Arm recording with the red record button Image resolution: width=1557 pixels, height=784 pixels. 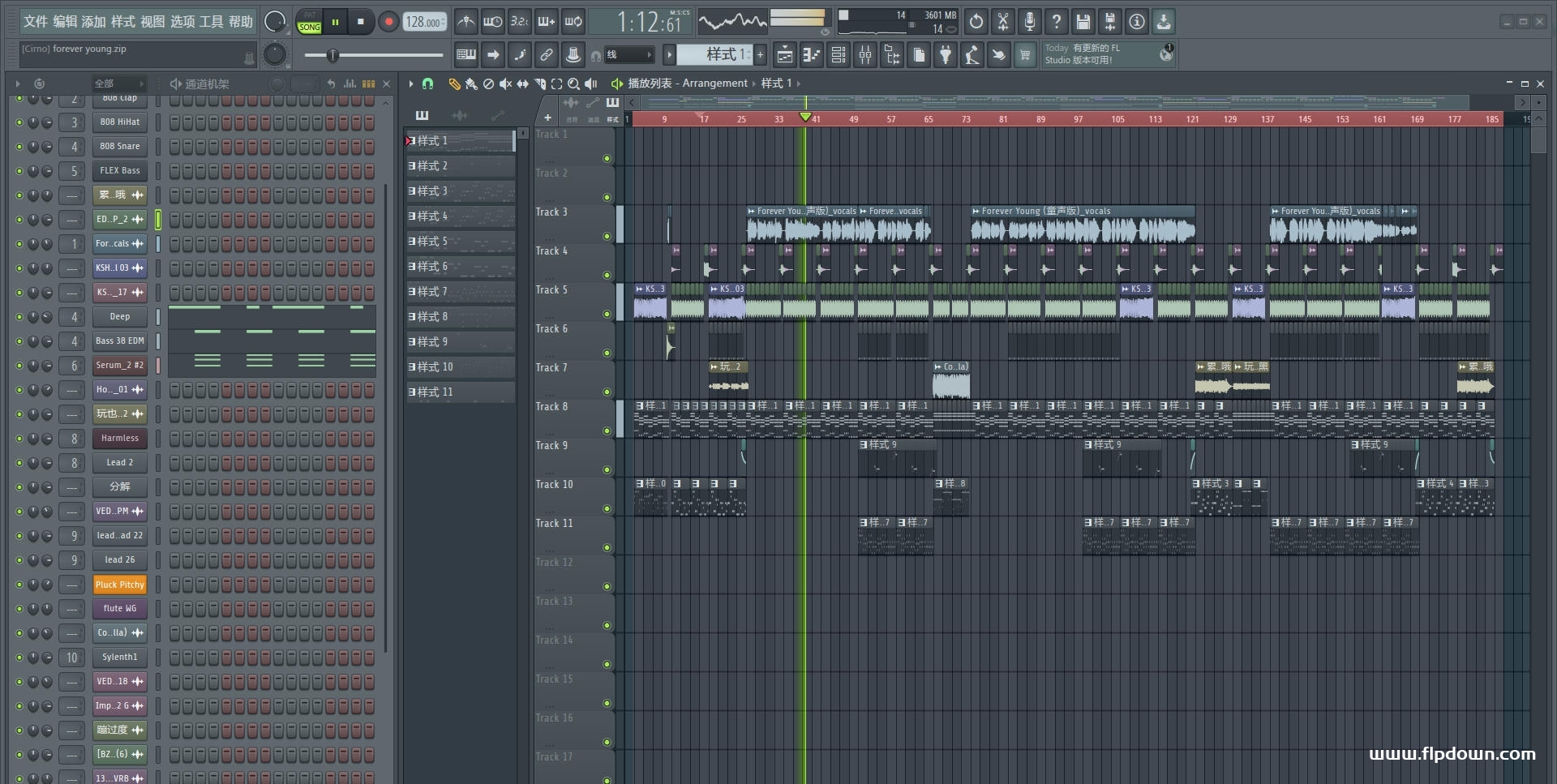pos(388,22)
